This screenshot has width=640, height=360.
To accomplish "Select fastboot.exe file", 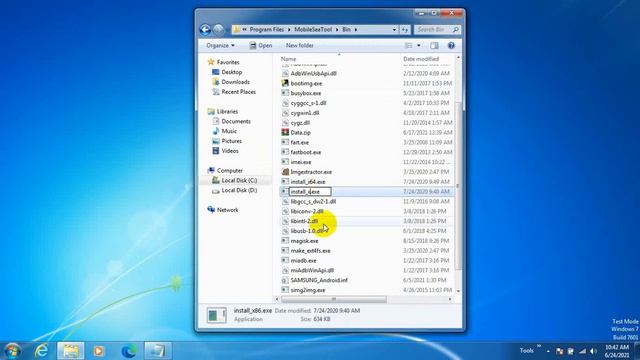I will 306,152.
